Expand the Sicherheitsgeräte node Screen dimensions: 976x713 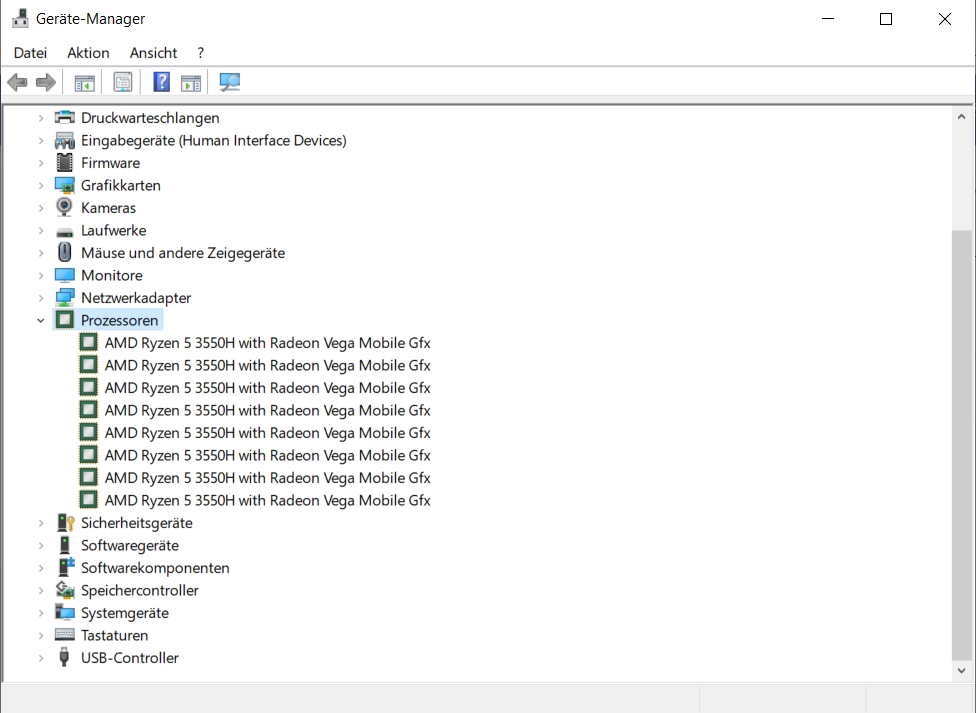[40, 523]
